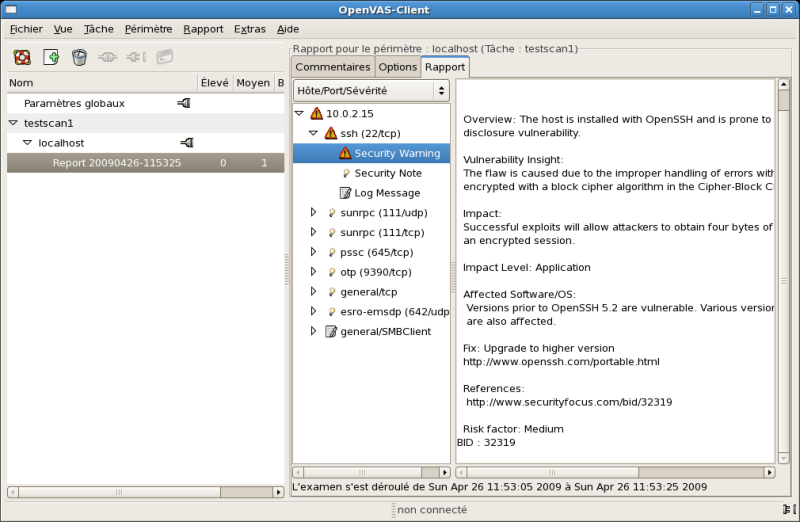The width and height of the screenshot is (800, 522).
Task: Click plug icon beside Paramètres globaux
Action: tap(184, 103)
